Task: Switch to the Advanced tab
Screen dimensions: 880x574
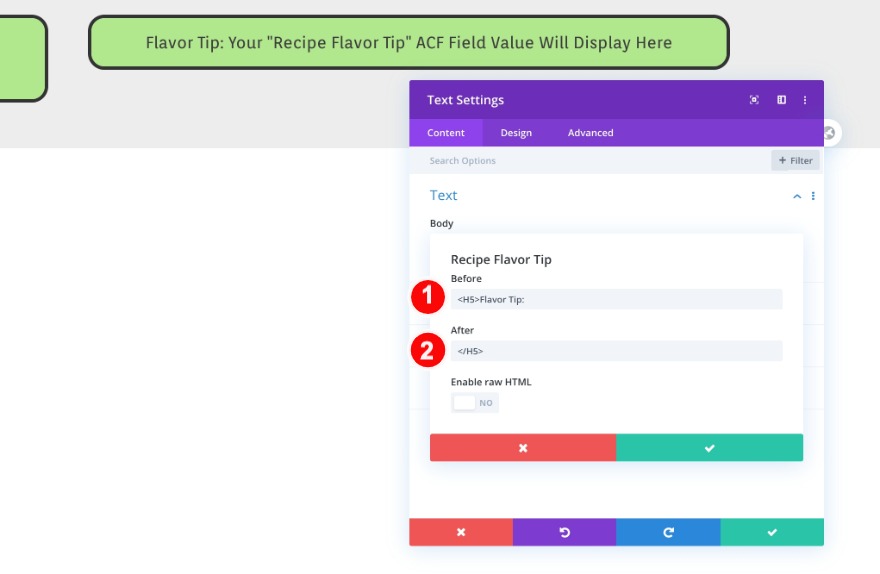Action: coord(590,133)
